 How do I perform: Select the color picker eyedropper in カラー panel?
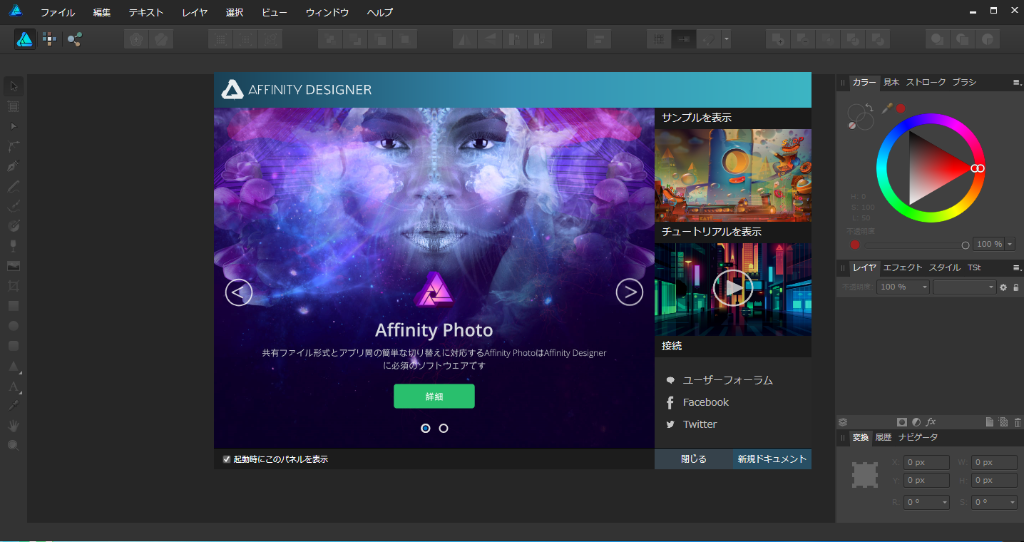[x=886, y=108]
